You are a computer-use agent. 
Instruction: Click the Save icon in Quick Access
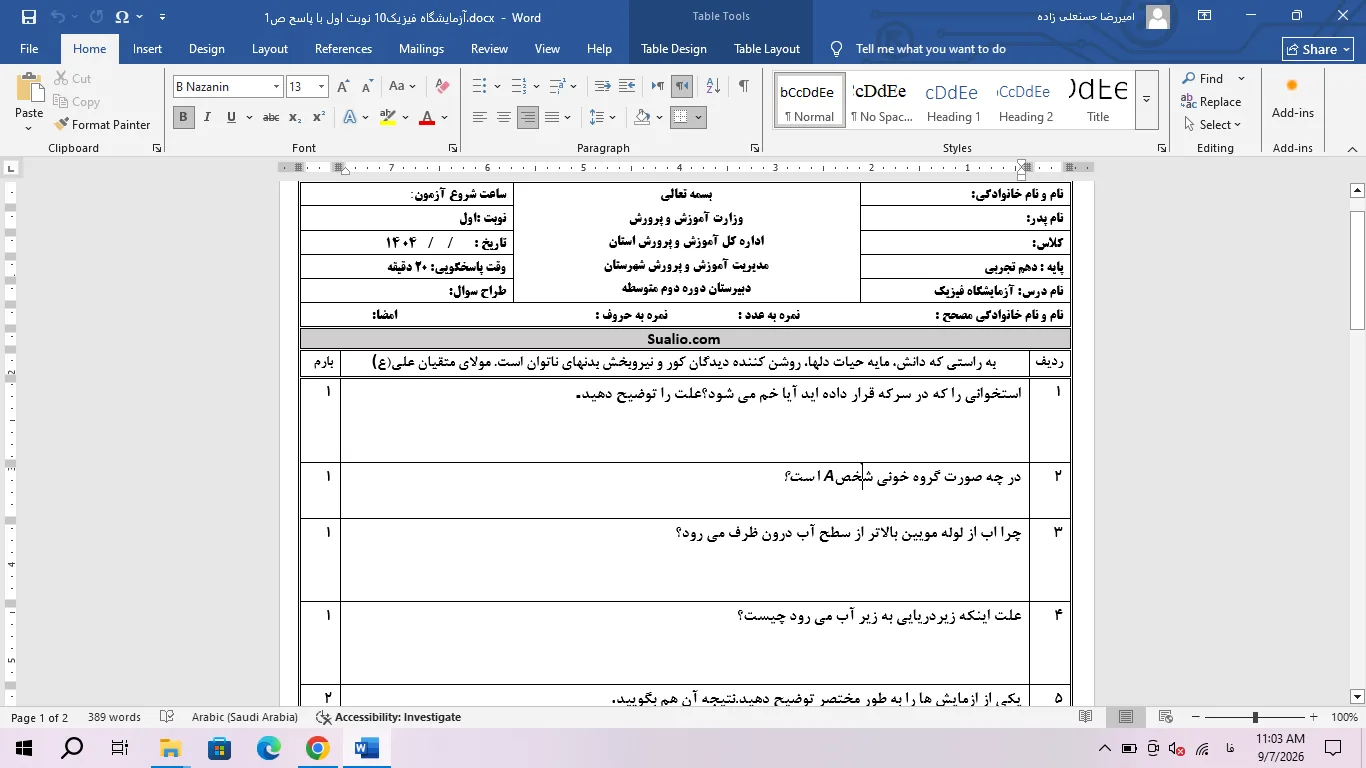28,17
